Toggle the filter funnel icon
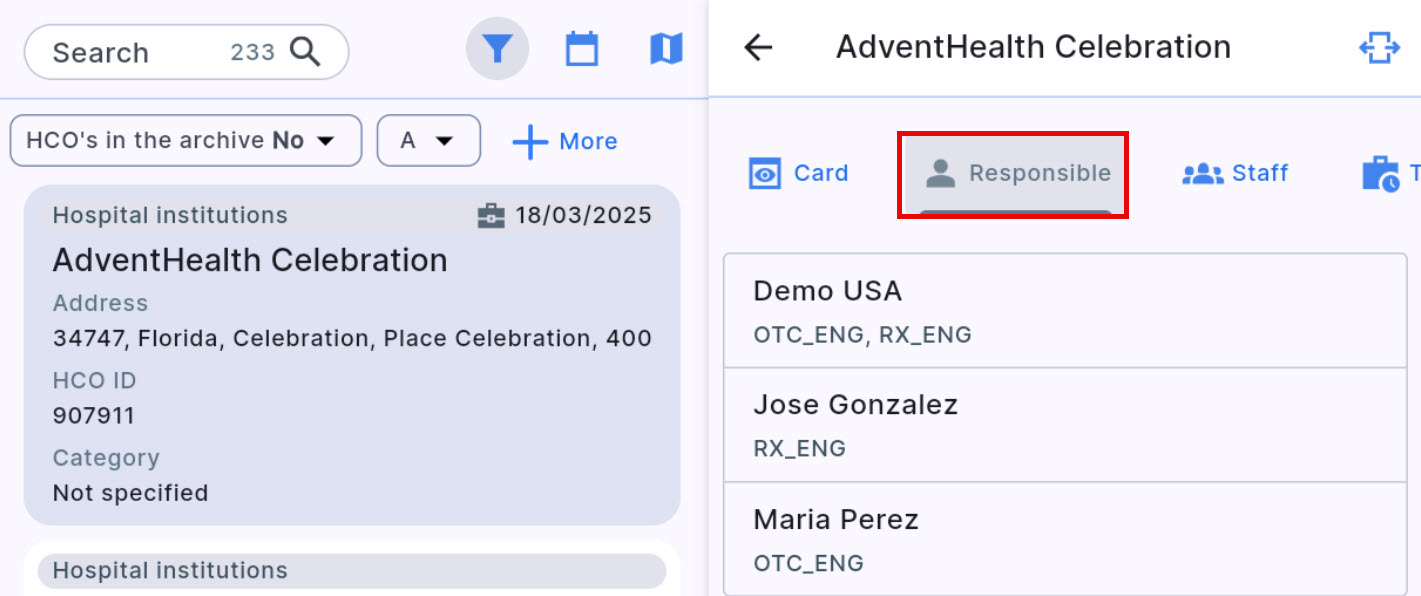This screenshot has height=596, width=1421. 497,49
